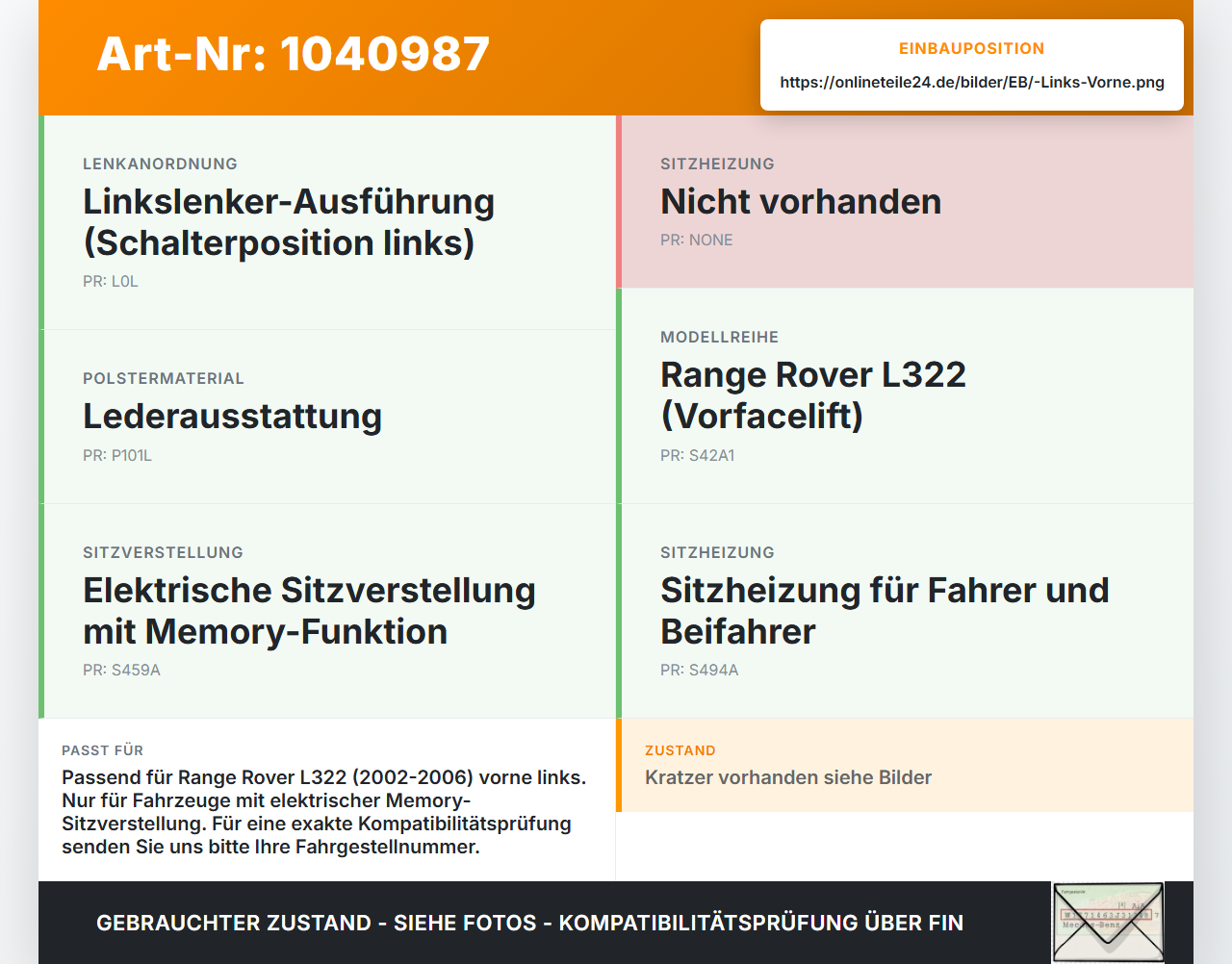Viewport: 1232px width, 964px height.
Task: Click the PR: S494A code
Action: [700, 671]
